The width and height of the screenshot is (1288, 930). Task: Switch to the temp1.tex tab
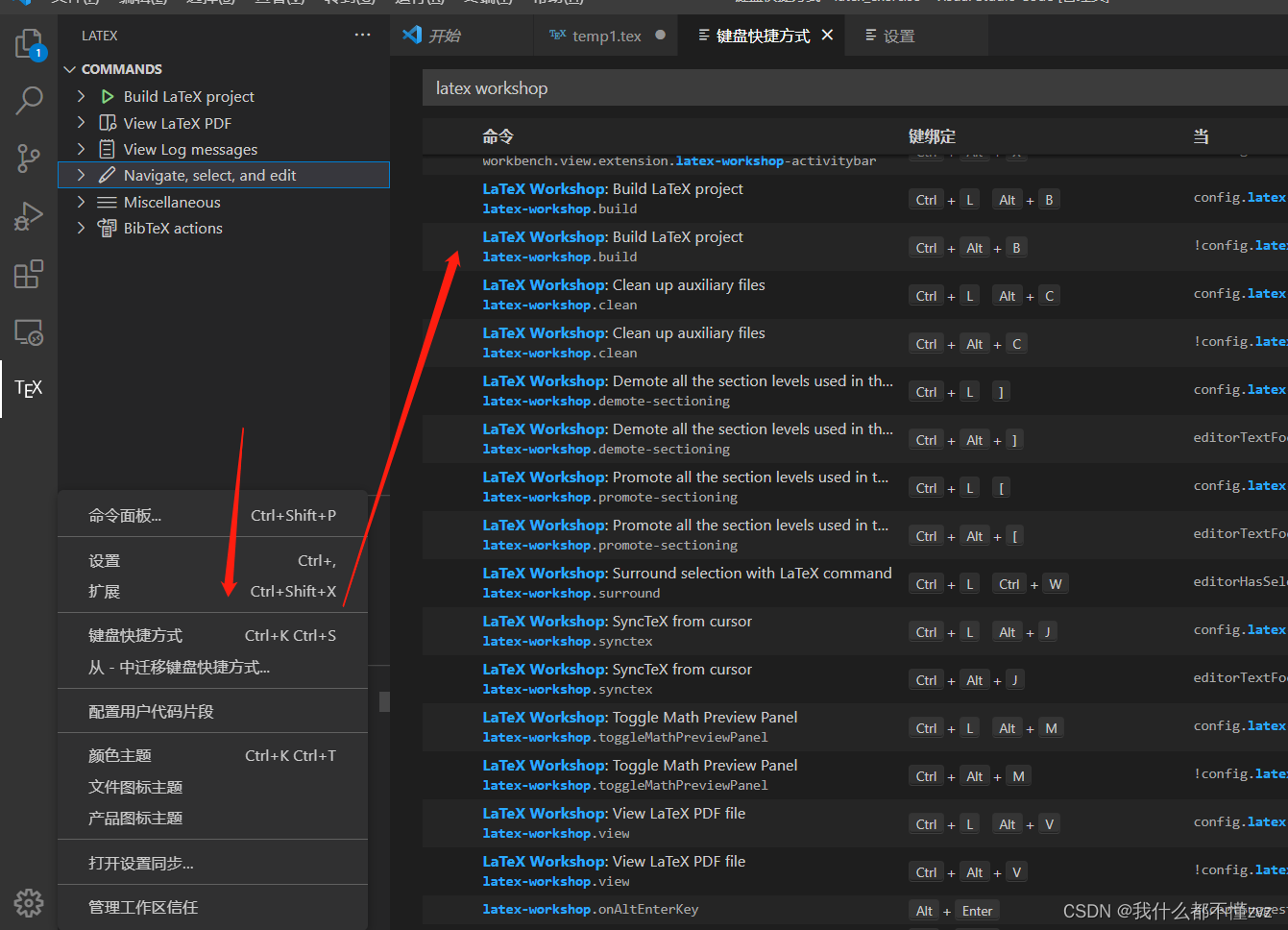605,36
